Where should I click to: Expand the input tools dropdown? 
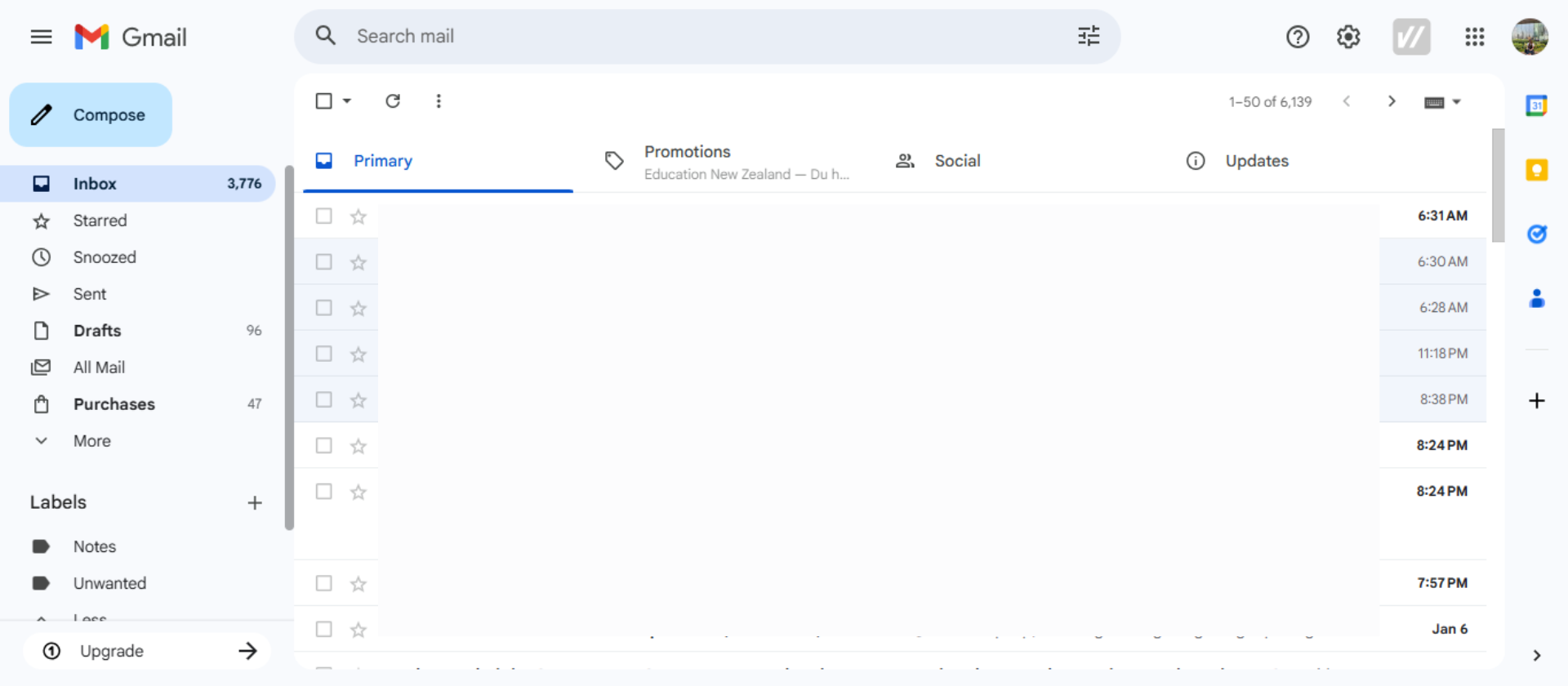click(1456, 102)
